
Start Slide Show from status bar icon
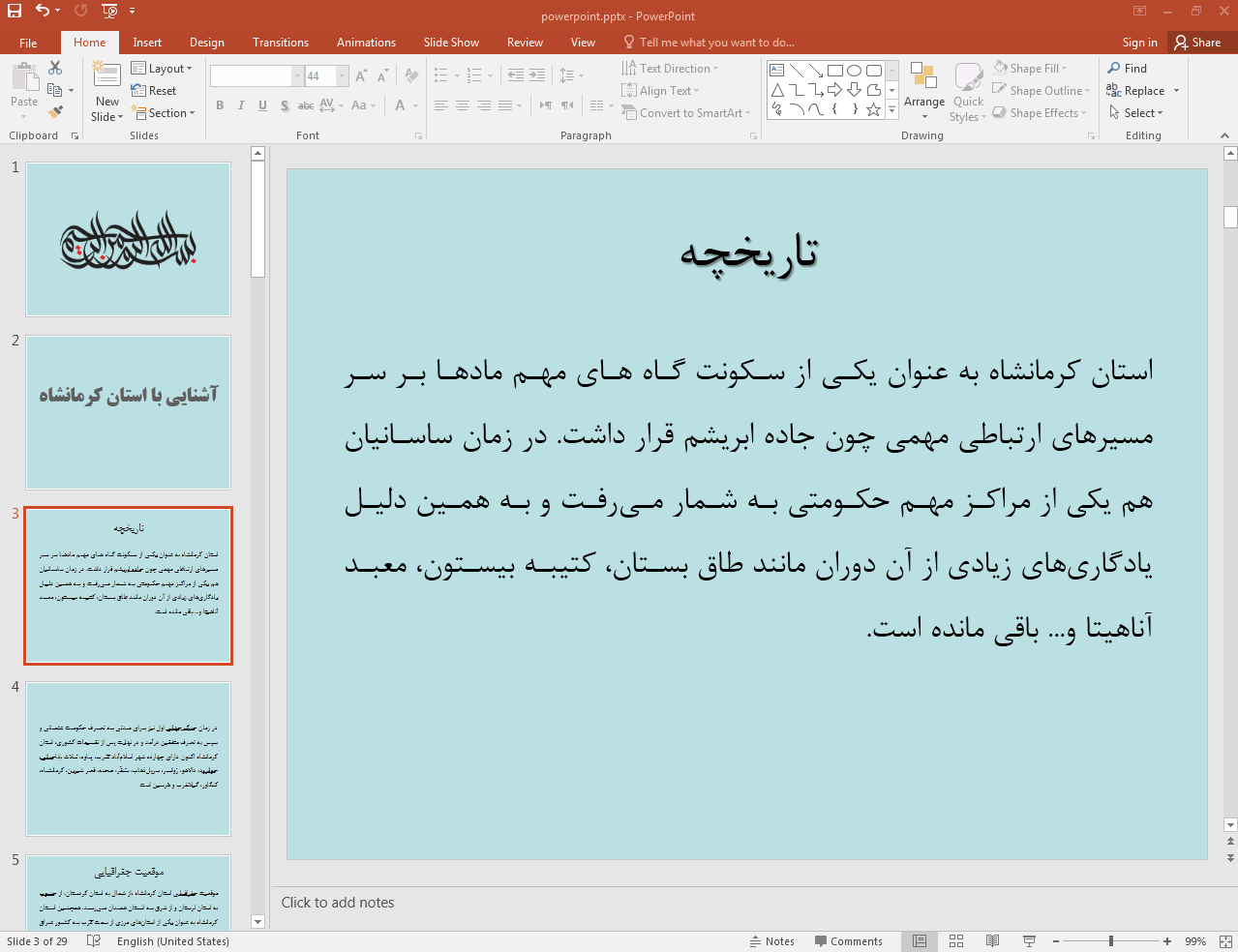[x=1029, y=941]
